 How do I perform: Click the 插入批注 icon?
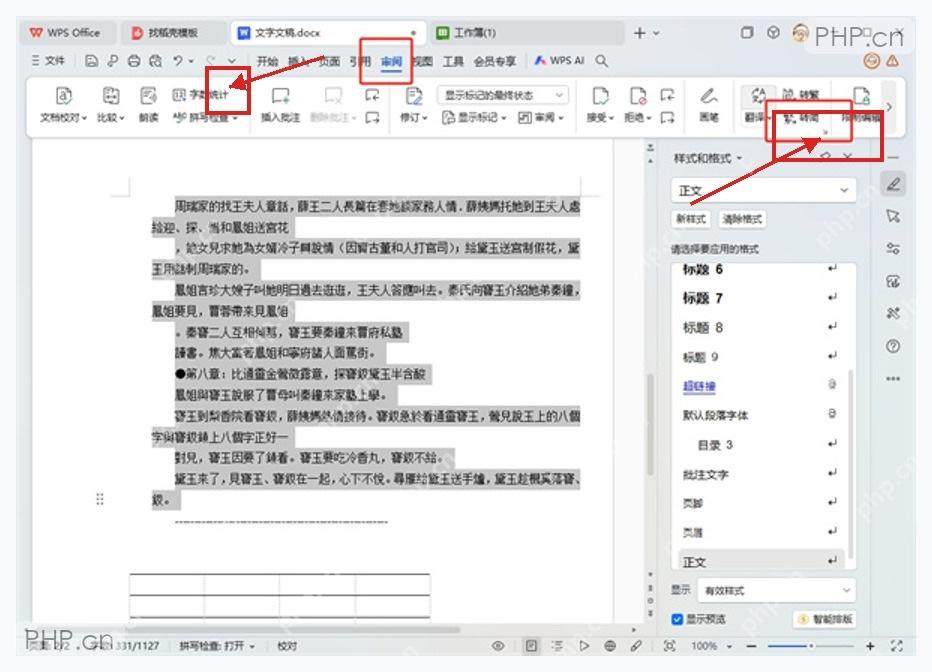click(x=280, y=96)
